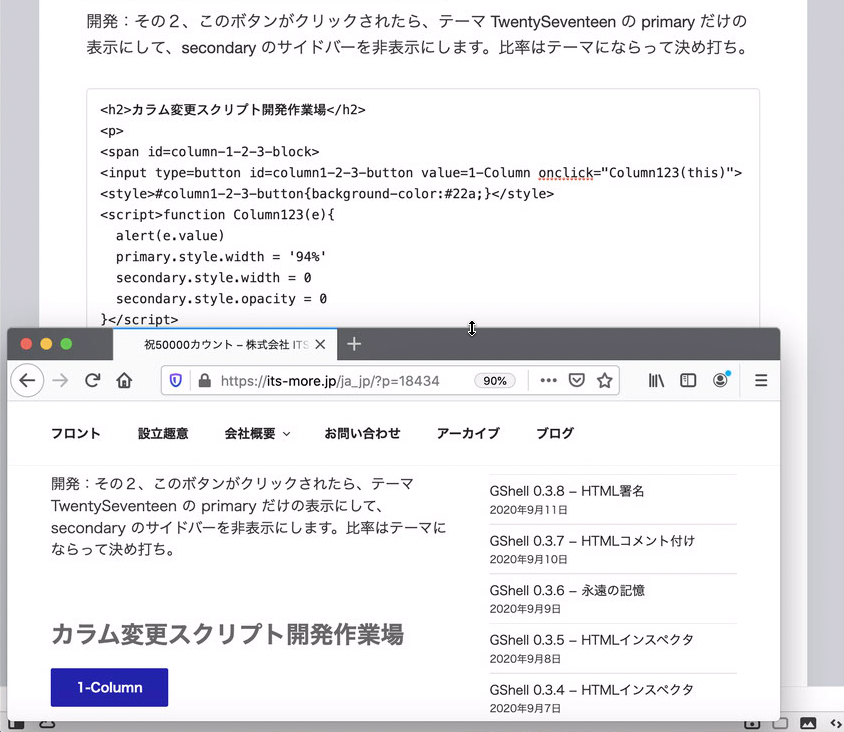
Task: Go to the browser home page
Action: click(124, 380)
